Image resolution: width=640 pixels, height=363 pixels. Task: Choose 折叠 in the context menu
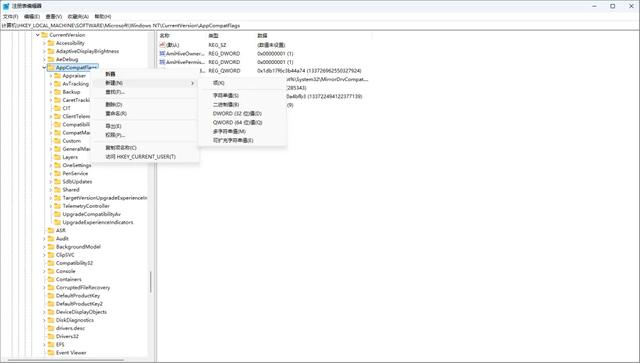145,74
